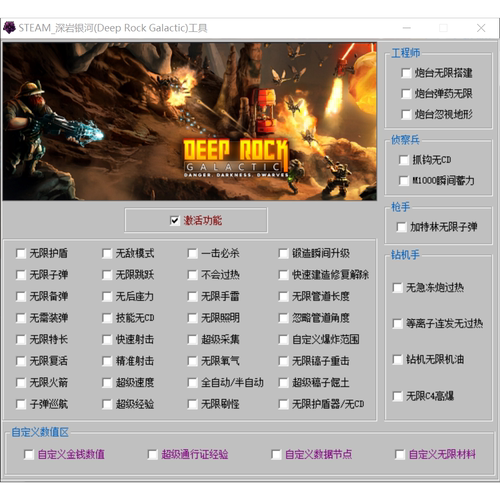Enable 超级通行证经验 checkbox
This screenshot has width=500, height=500.
pyautogui.click(x=152, y=454)
